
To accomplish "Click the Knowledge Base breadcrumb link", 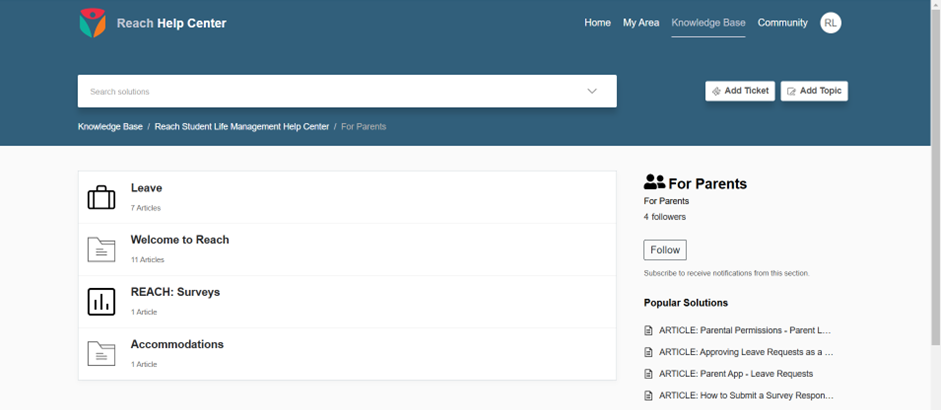I will point(110,127).
